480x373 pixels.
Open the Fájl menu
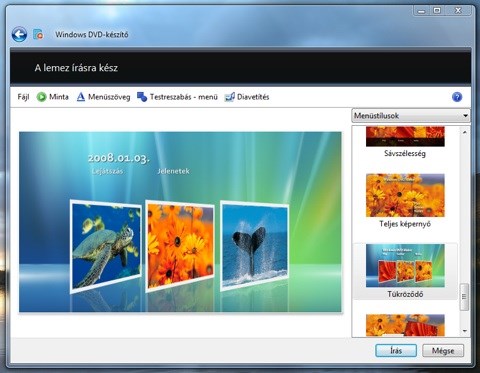23,97
